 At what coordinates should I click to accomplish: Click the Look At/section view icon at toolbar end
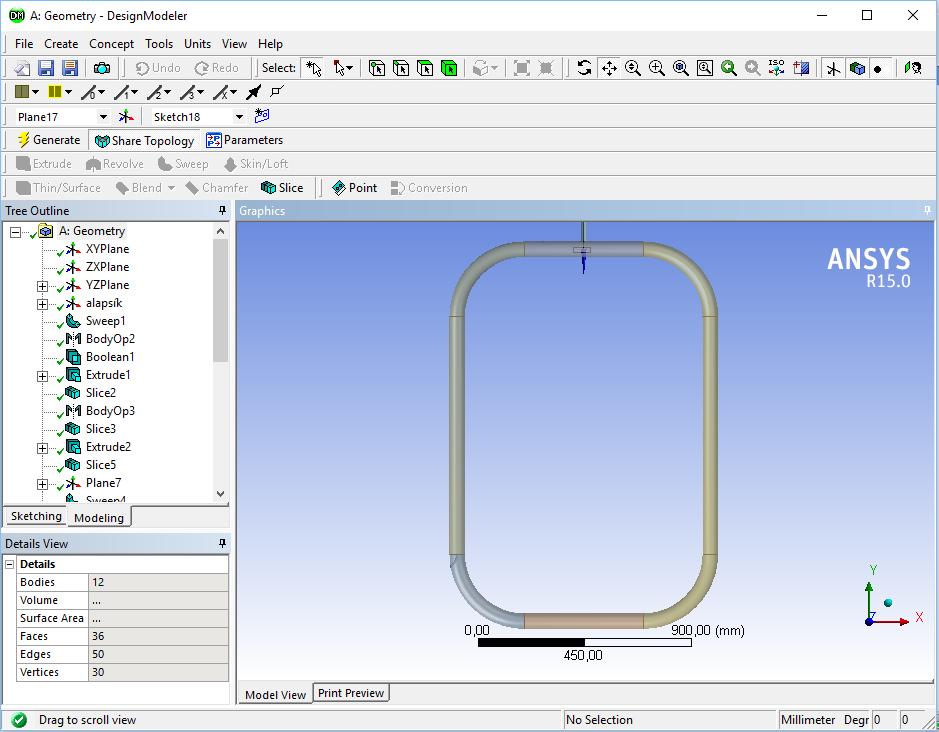pos(913,68)
